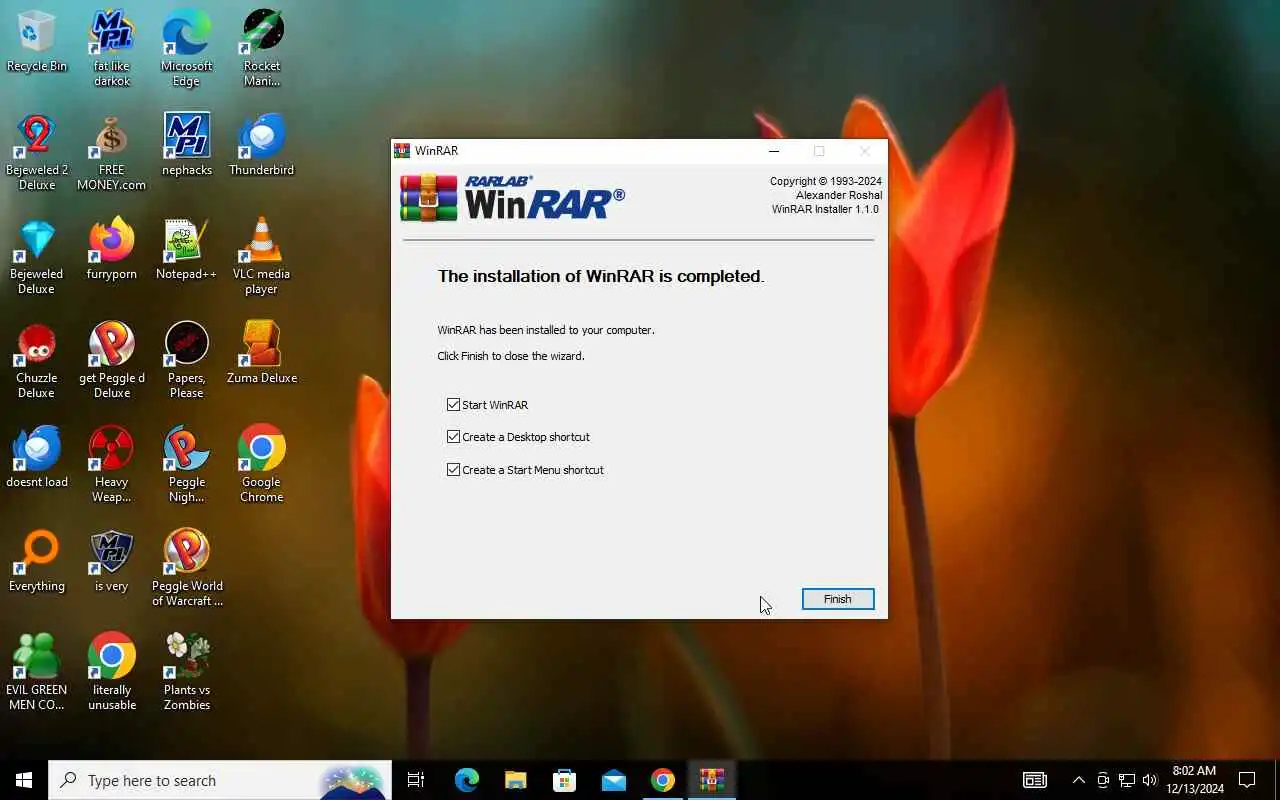Select the VLC media player desktop icon
This screenshot has height=800, width=1280.
262,256
